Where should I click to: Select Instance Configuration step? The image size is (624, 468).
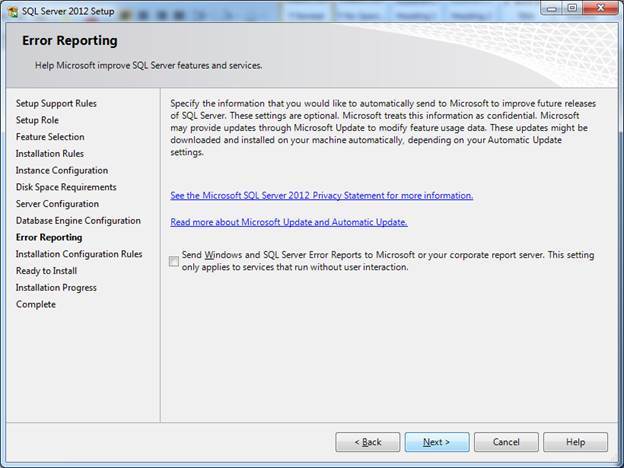pyautogui.click(x=62, y=170)
